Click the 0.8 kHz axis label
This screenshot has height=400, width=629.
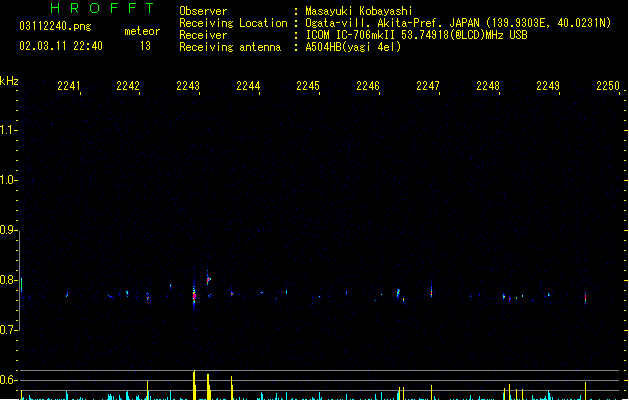click(8, 280)
